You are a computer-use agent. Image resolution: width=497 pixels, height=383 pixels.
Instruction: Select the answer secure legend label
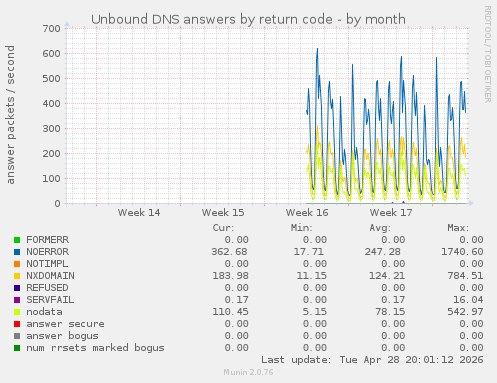click(65, 324)
